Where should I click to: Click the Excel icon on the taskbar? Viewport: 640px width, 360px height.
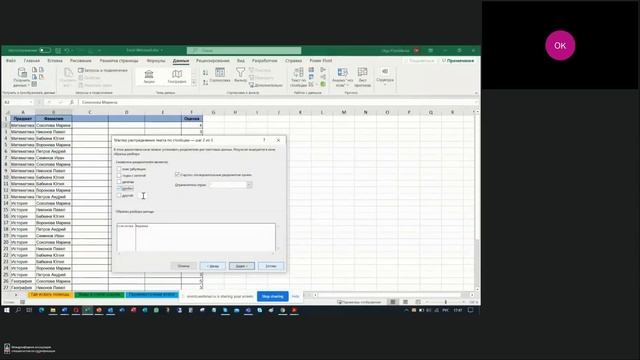click(x=87, y=310)
